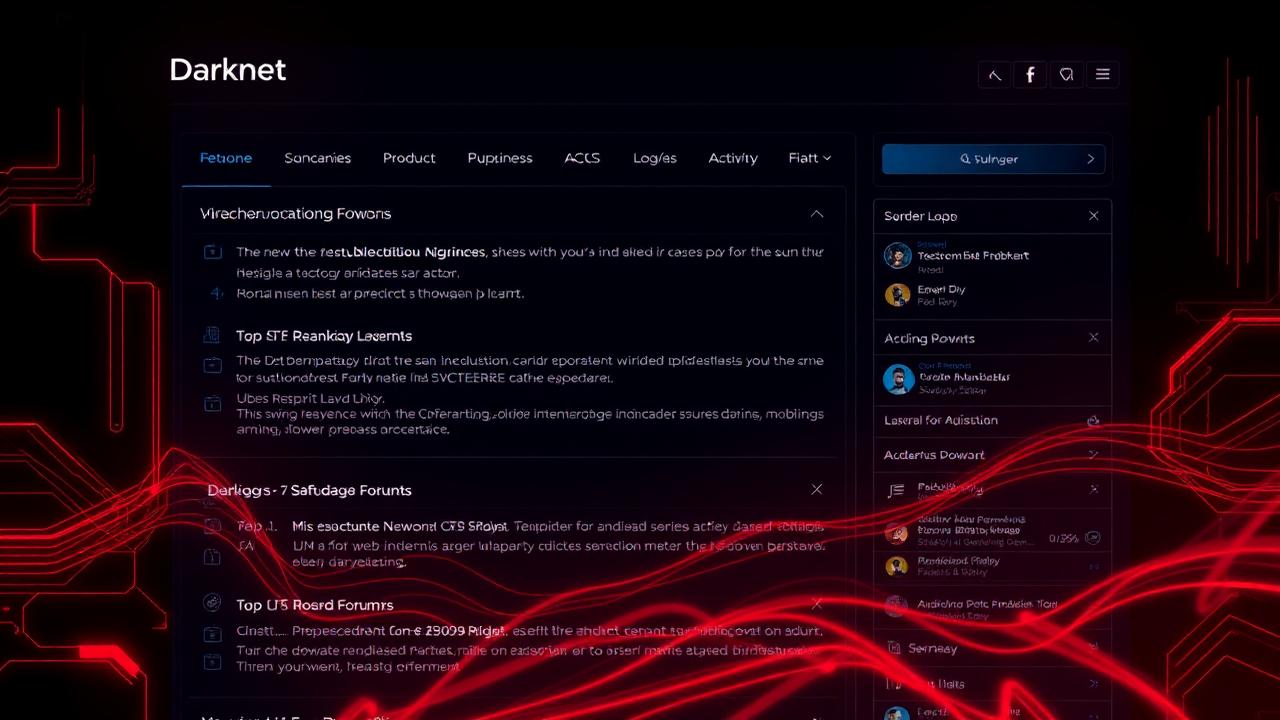Screen dimensions: 1280x720
Task: Switch to the 'Fetione' tab
Action: pos(226,158)
